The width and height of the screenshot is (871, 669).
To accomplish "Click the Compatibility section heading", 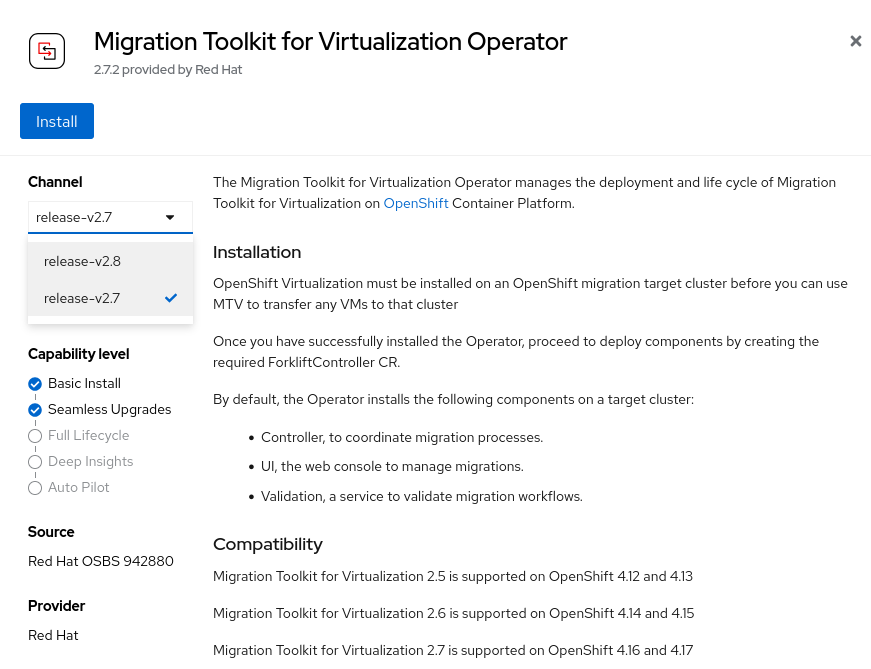I will pyautogui.click(x=268, y=544).
